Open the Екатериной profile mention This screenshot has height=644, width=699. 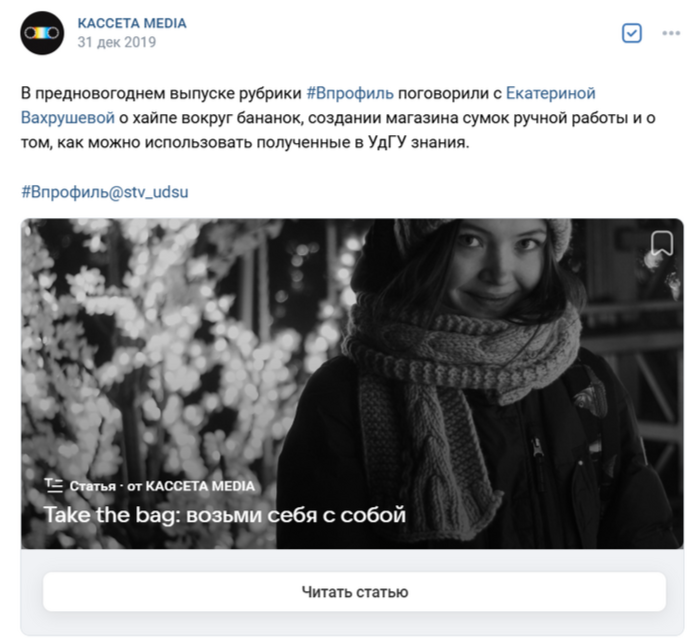551,93
